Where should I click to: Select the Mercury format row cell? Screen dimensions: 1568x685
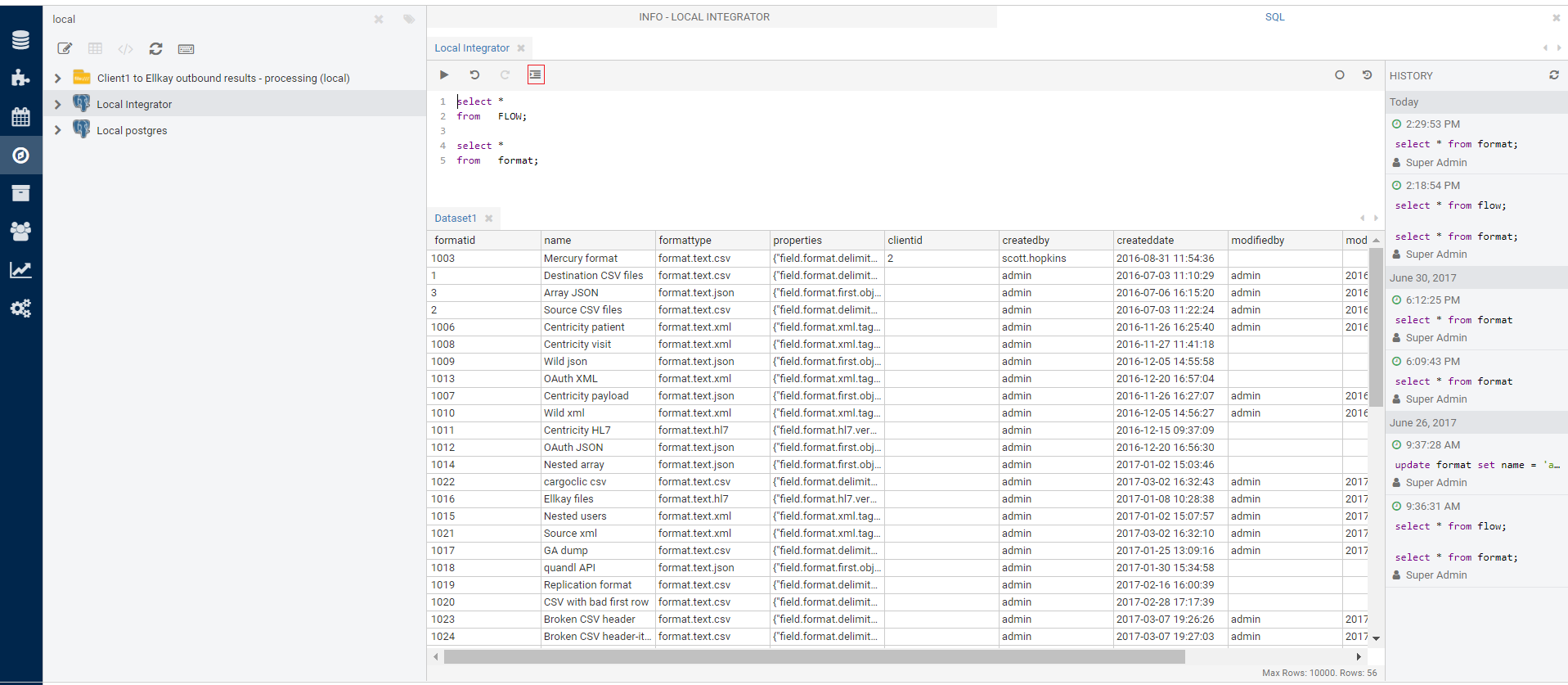pos(598,258)
